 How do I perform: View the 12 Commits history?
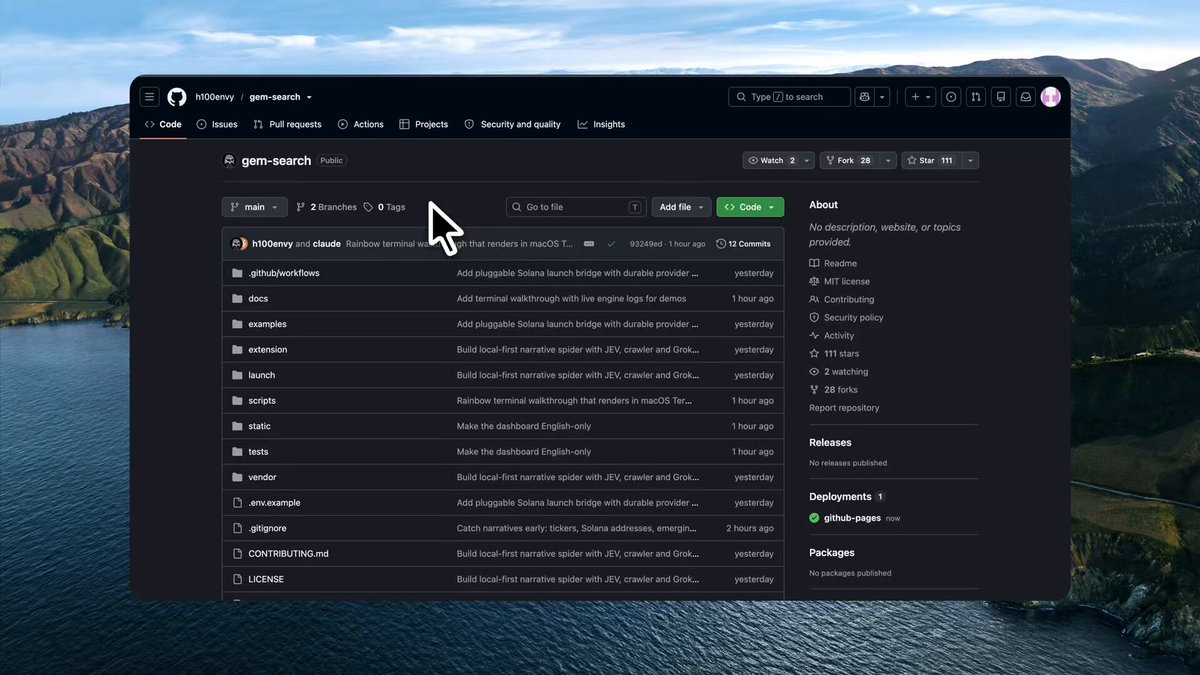(x=744, y=244)
